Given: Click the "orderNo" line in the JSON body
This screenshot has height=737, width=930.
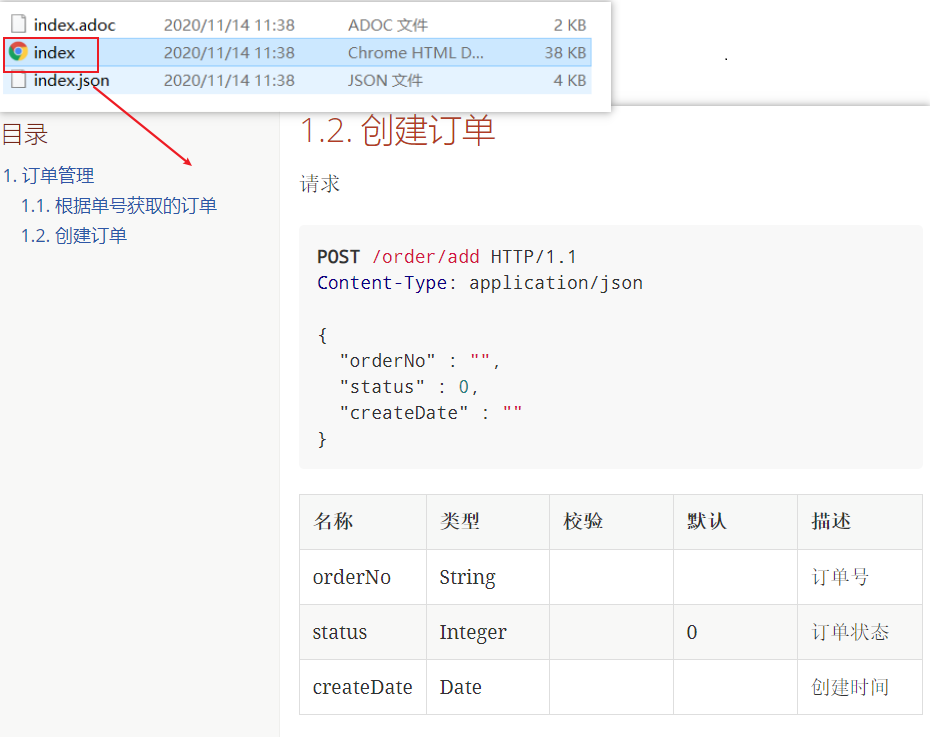Looking at the screenshot, I should 420,360.
